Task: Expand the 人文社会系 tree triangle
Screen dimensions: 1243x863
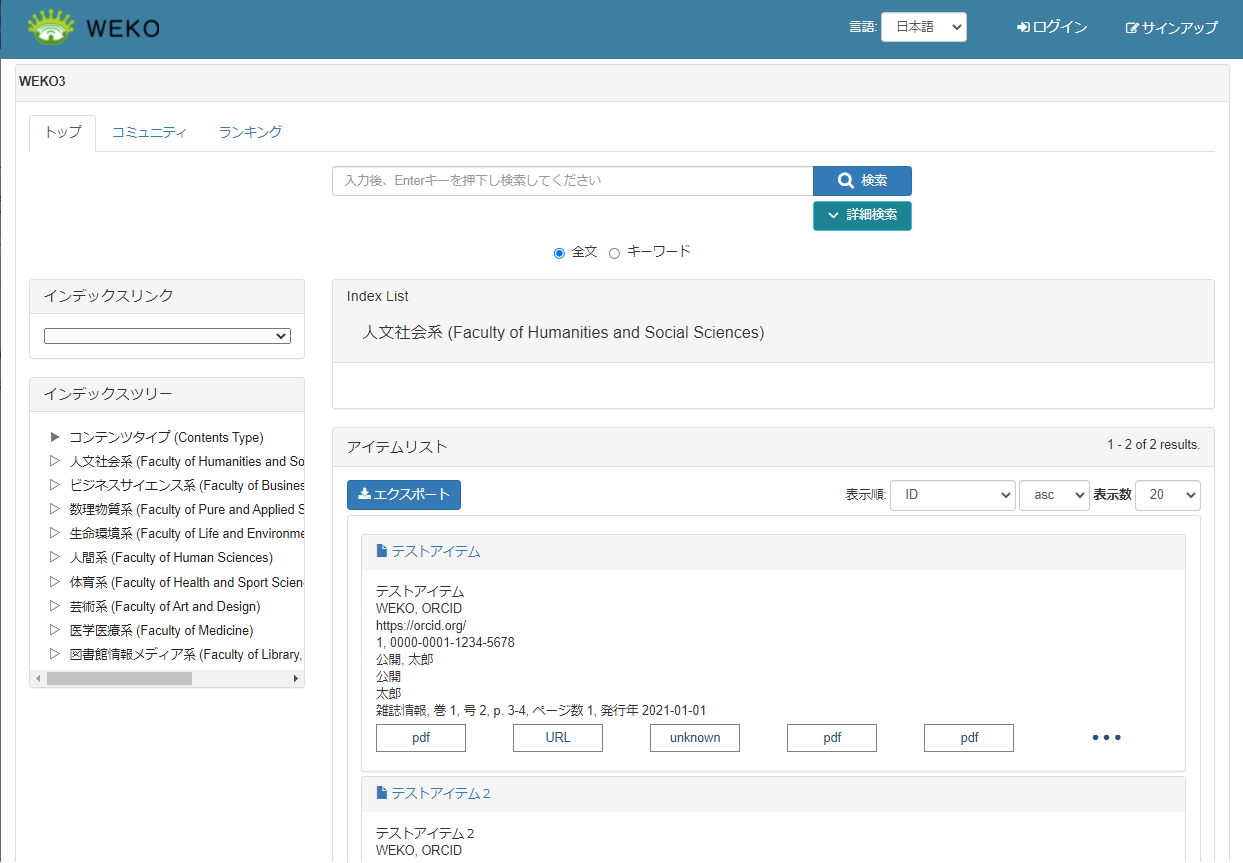Action: [55, 461]
